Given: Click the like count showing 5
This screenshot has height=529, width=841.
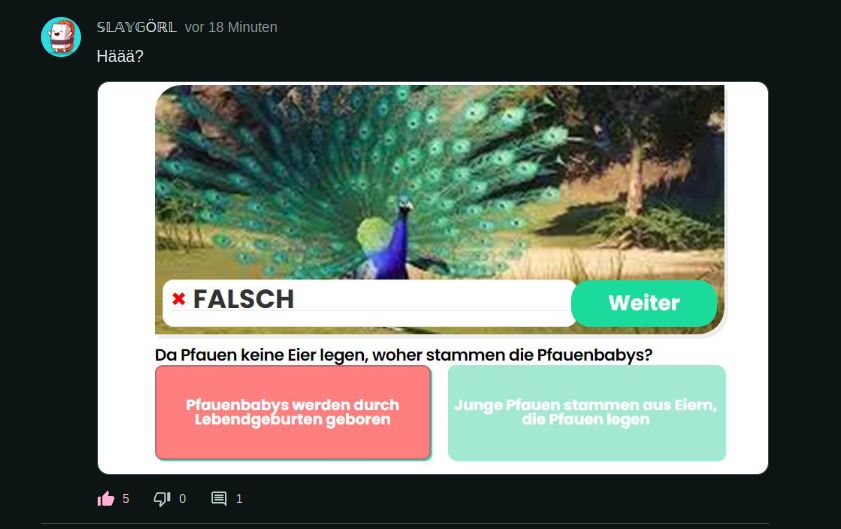Looking at the screenshot, I should click(126, 499).
